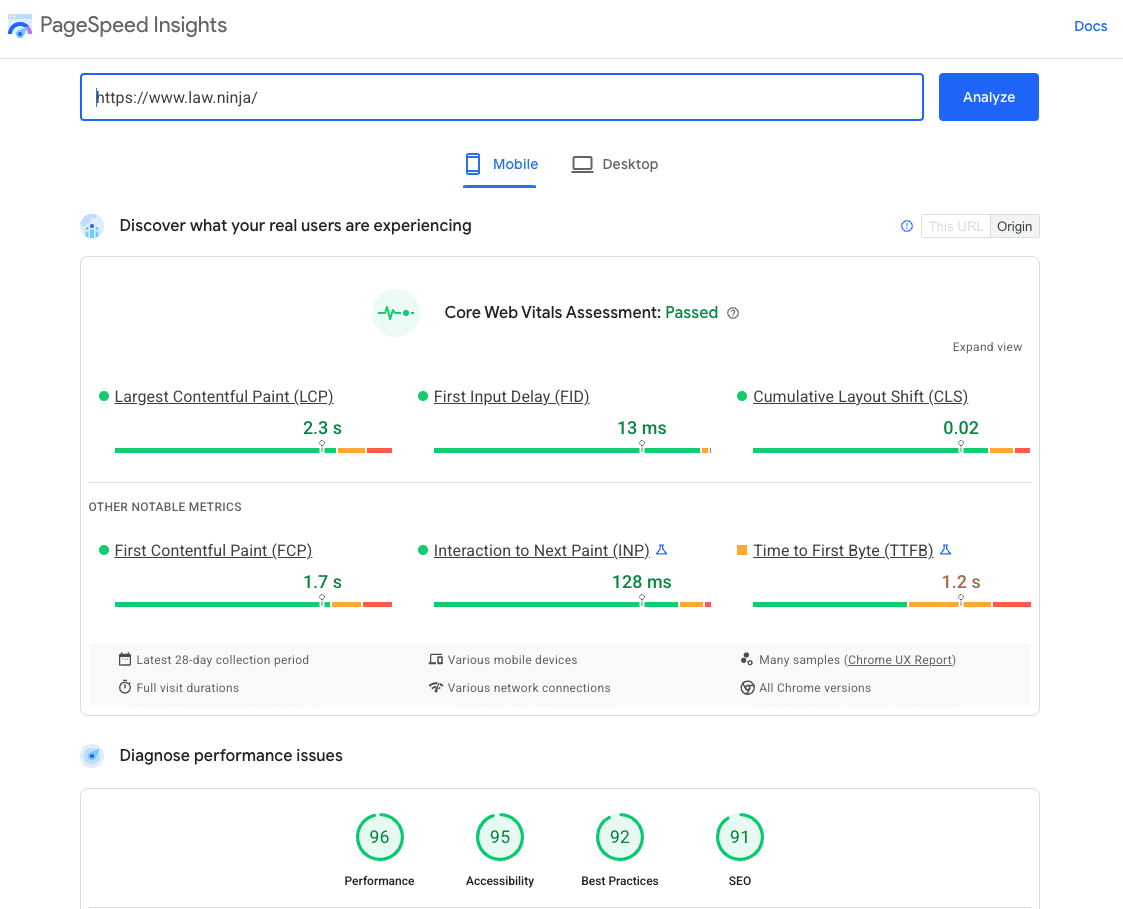Open Largest Contentful Paint (LCP) link
1123x909 pixels.
click(x=223, y=397)
